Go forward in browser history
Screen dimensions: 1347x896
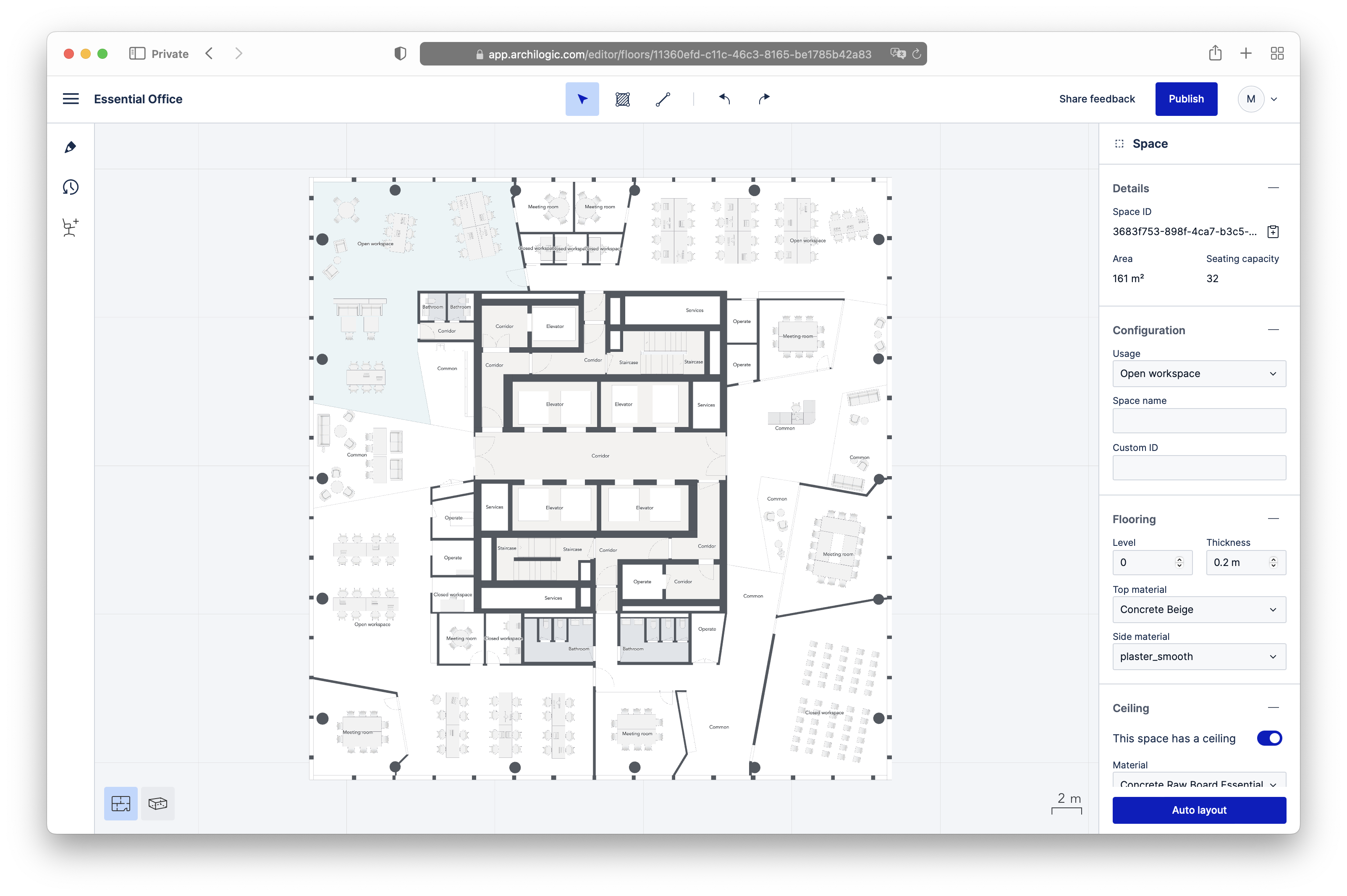tap(238, 54)
